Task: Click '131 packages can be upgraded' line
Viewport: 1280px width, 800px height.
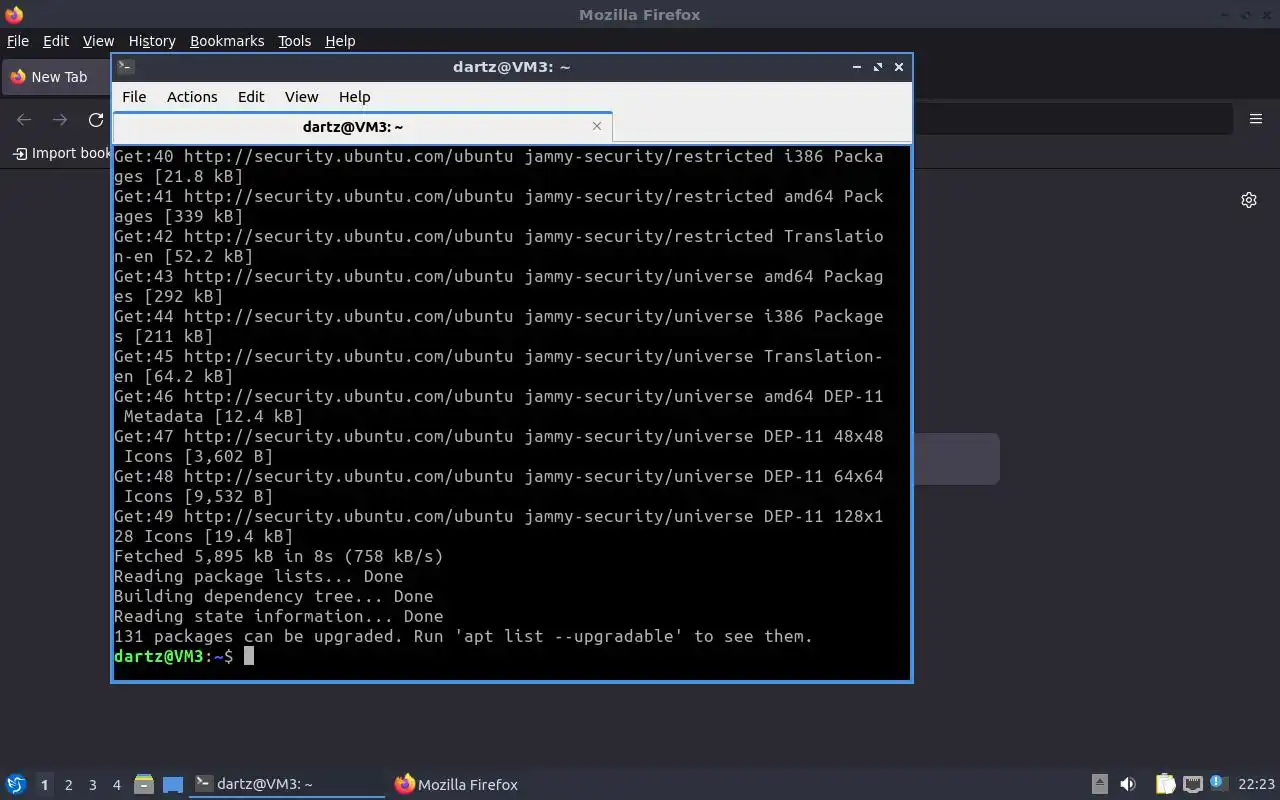Action: click(464, 636)
